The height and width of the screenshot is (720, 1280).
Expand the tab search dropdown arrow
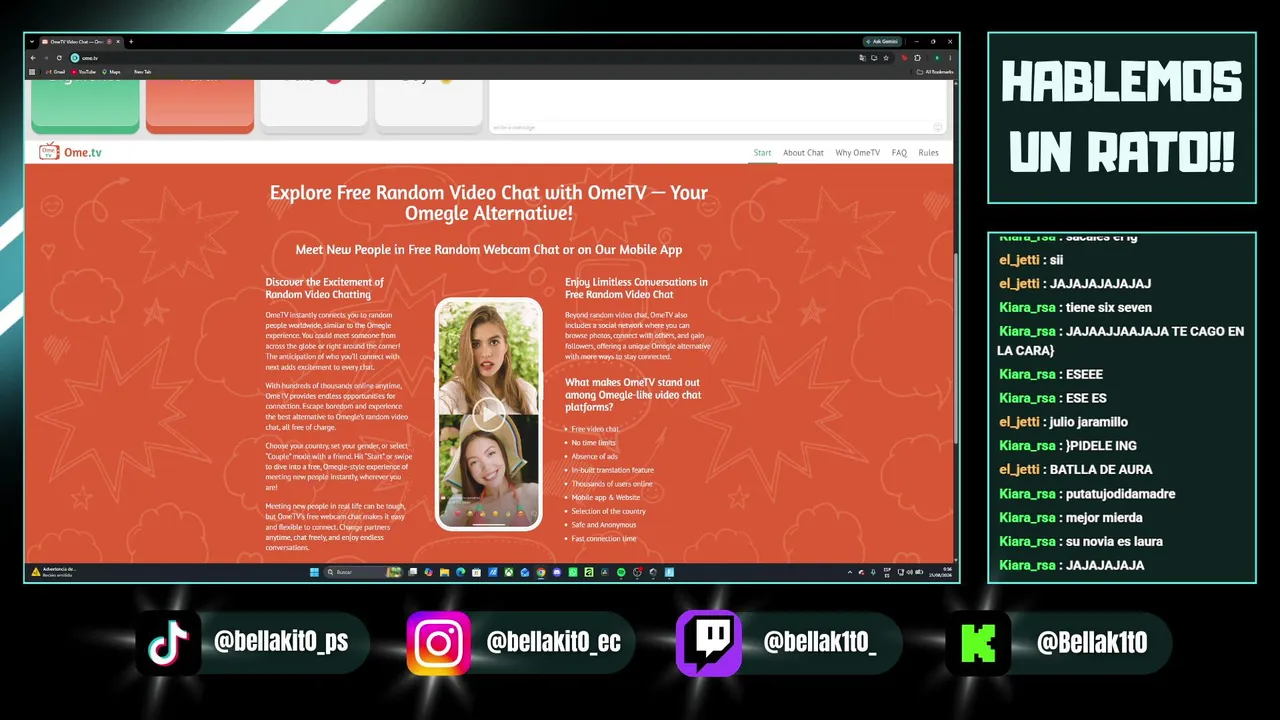(x=32, y=42)
